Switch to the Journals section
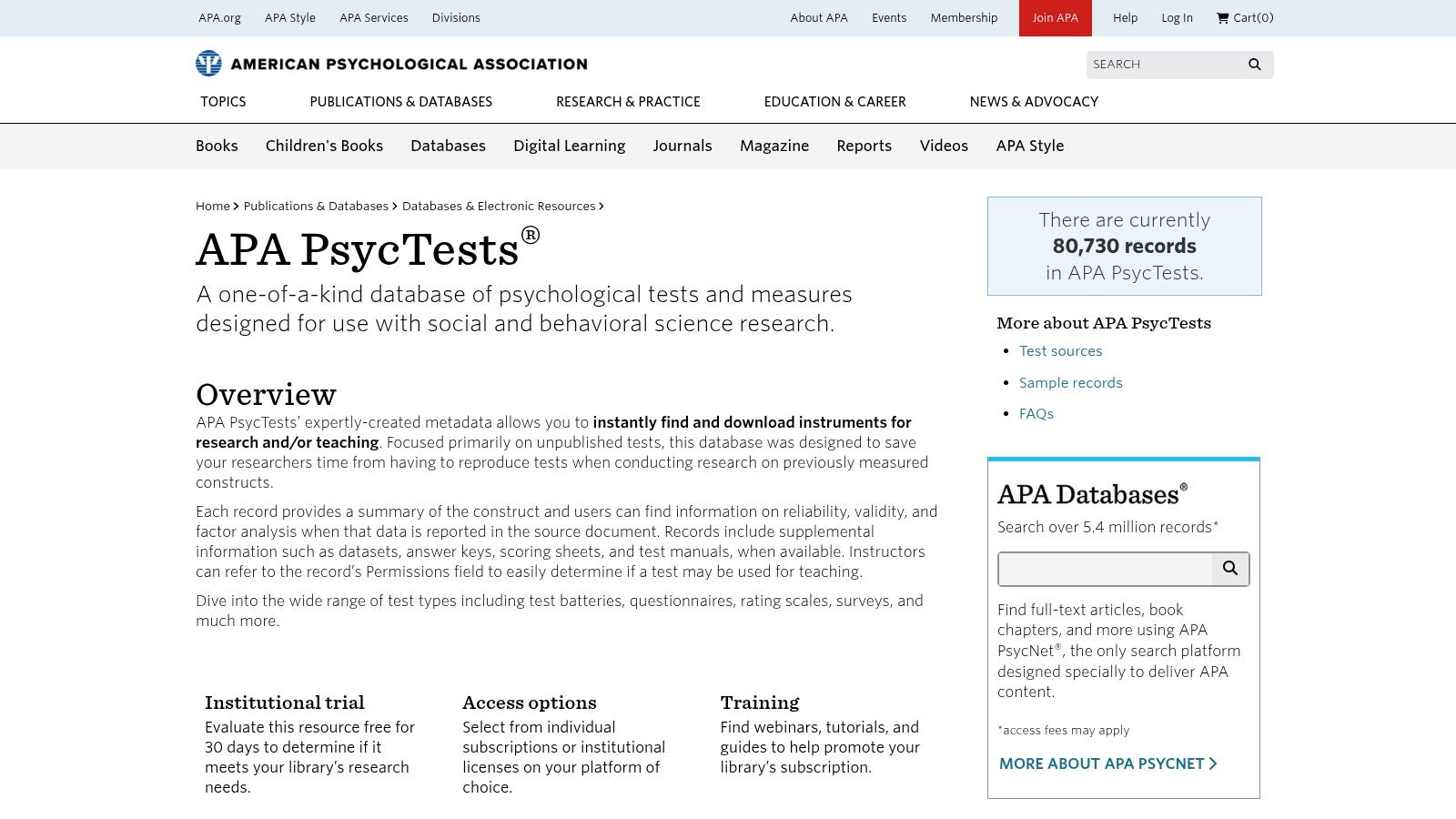This screenshot has height=819, width=1456. (682, 146)
